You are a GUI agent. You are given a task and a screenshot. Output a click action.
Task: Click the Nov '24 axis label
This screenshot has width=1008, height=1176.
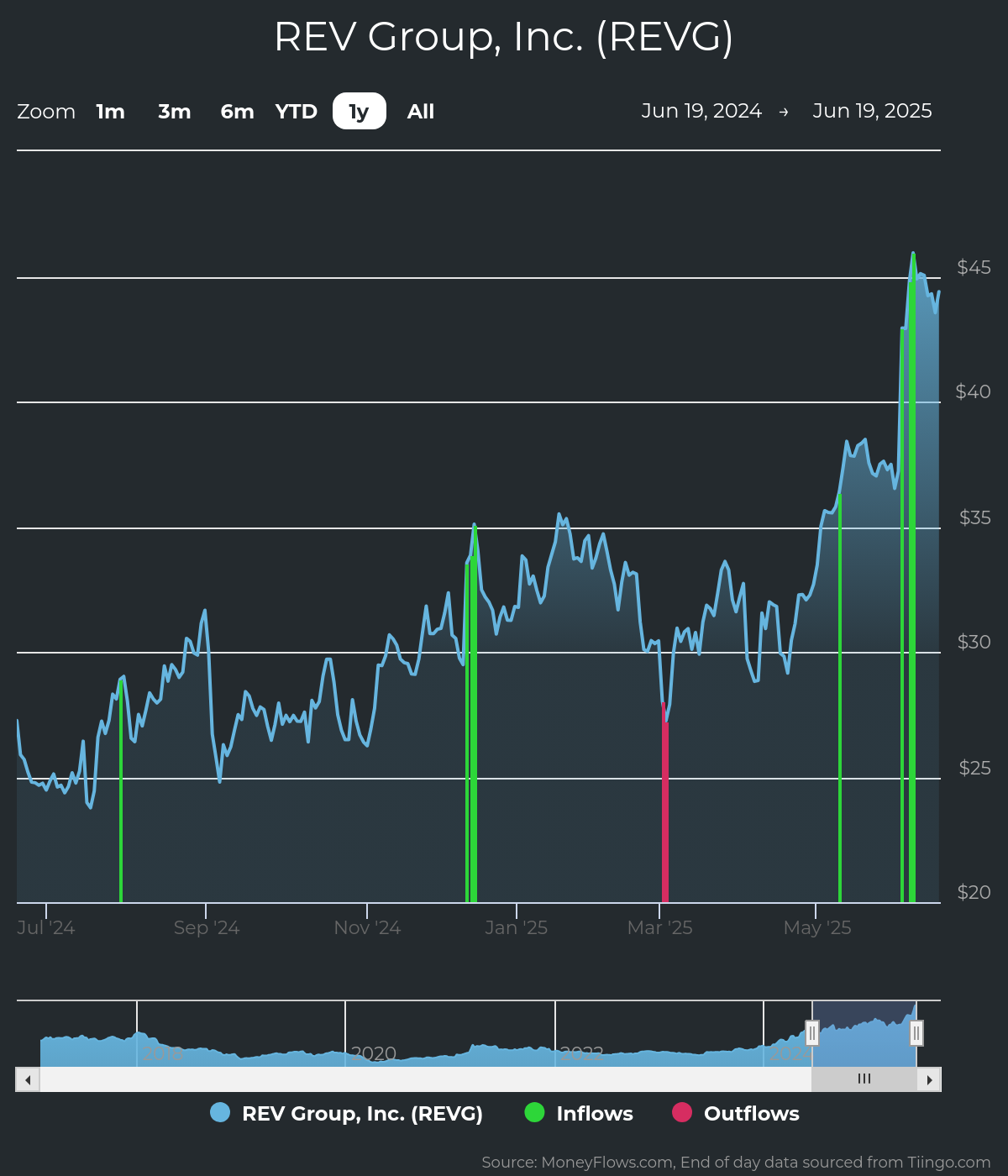(x=367, y=928)
